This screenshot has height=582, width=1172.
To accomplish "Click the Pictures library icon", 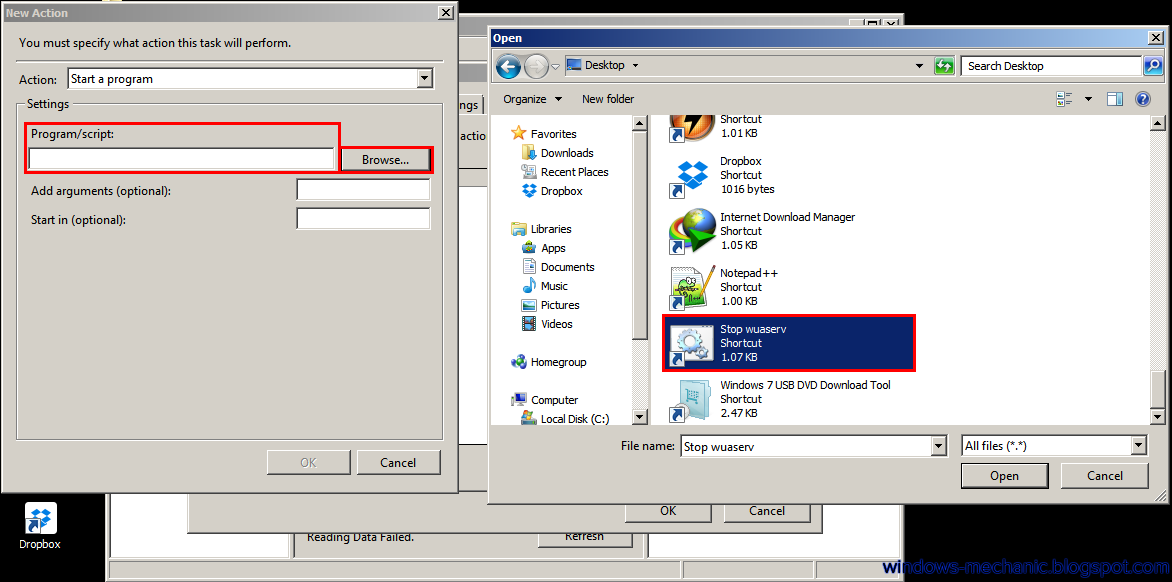I will click(x=529, y=305).
